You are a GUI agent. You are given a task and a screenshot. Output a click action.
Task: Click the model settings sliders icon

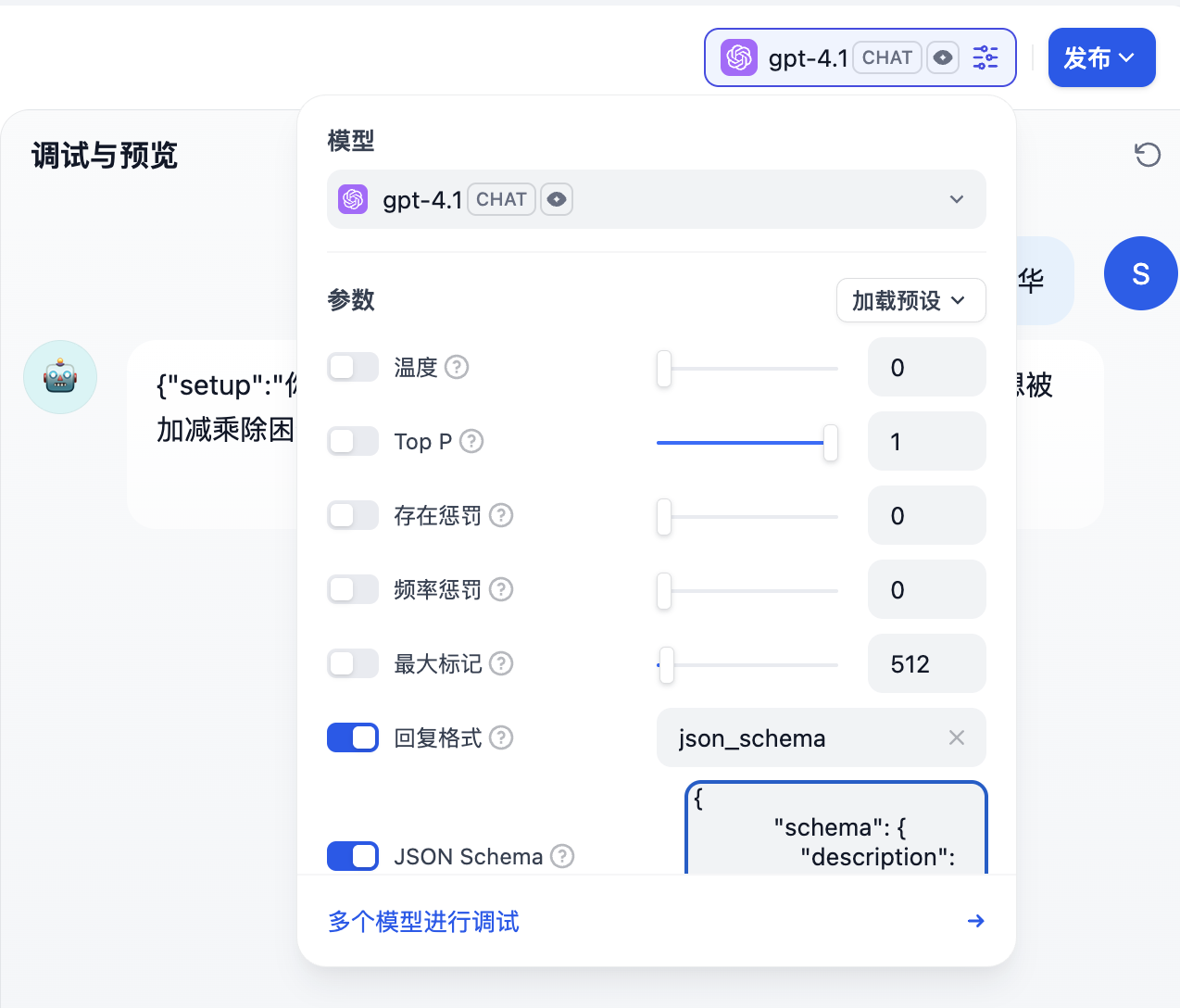pyautogui.click(x=985, y=57)
